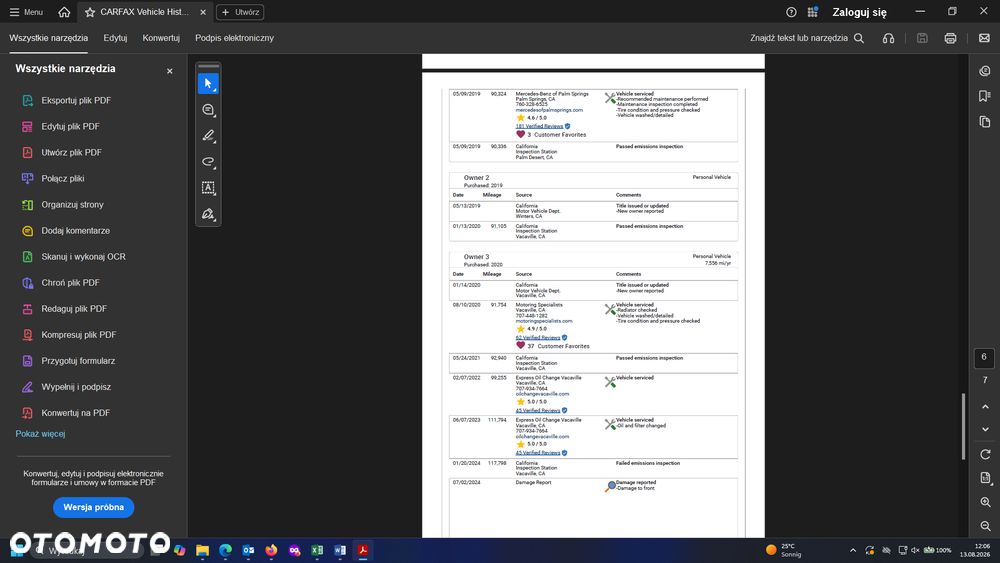
Task: Open File Explorer from taskbar
Action: point(202,550)
